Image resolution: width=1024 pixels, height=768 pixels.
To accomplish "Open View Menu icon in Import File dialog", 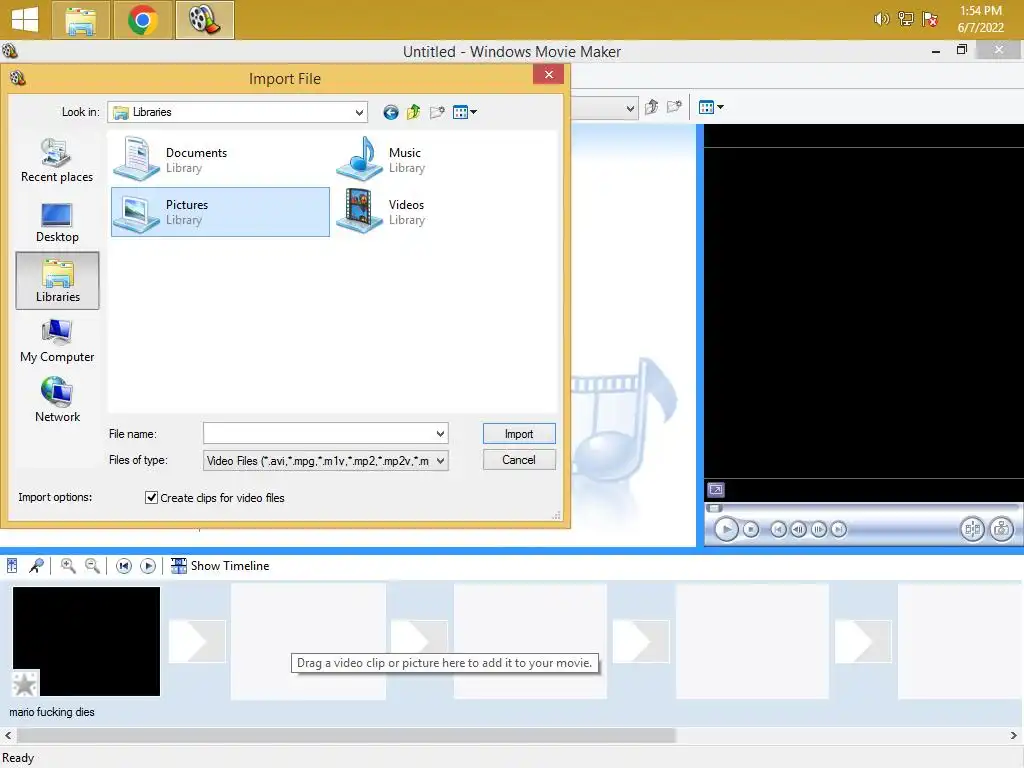I will click(464, 112).
